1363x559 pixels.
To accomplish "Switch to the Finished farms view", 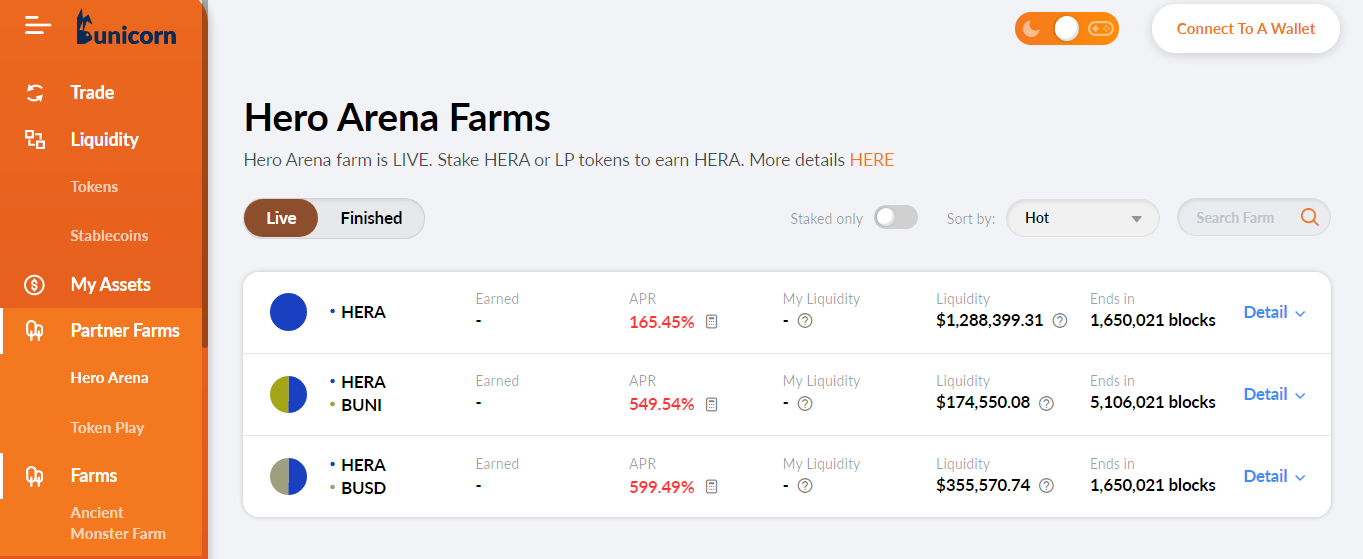I will (x=371, y=218).
